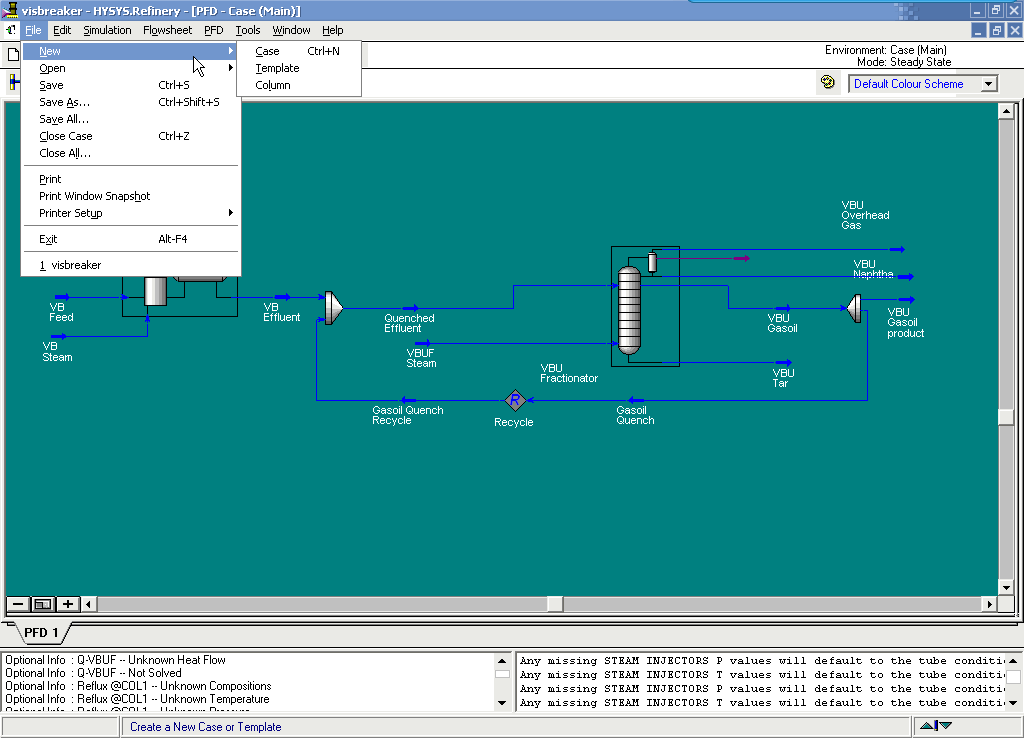
Task: Open recent file 1 visbreaker
Action: tap(131, 265)
